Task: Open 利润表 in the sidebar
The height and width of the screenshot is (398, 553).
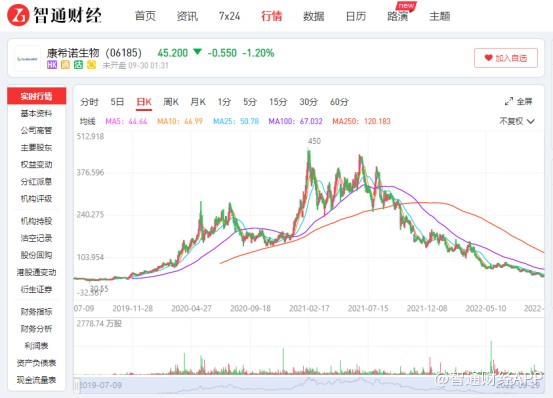Action: click(x=36, y=346)
